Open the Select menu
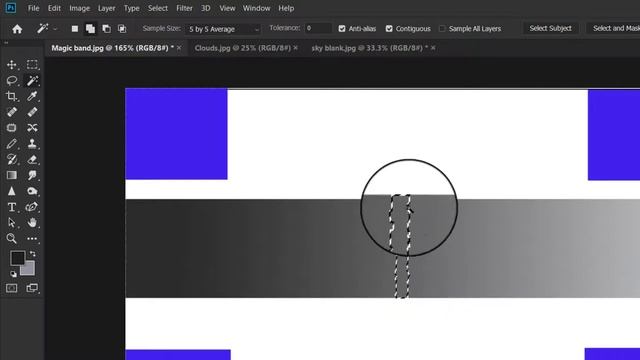This screenshot has width=640, height=360. tap(158, 8)
